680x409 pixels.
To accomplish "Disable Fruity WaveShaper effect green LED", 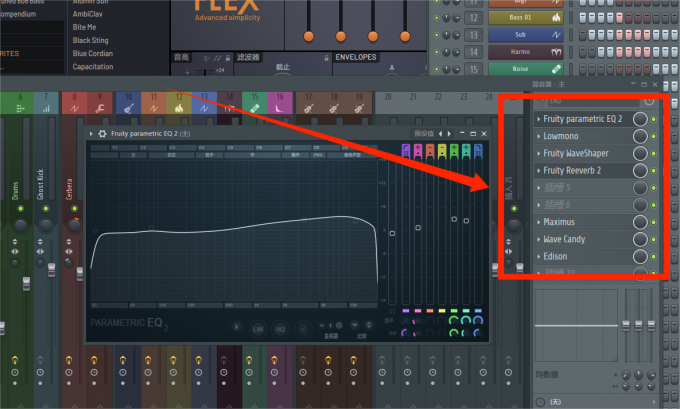I will coord(654,154).
